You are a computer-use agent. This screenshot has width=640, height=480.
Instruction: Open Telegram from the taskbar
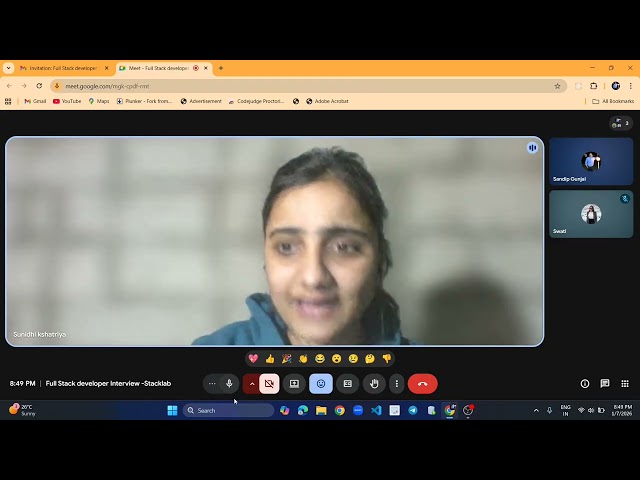[413, 411]
